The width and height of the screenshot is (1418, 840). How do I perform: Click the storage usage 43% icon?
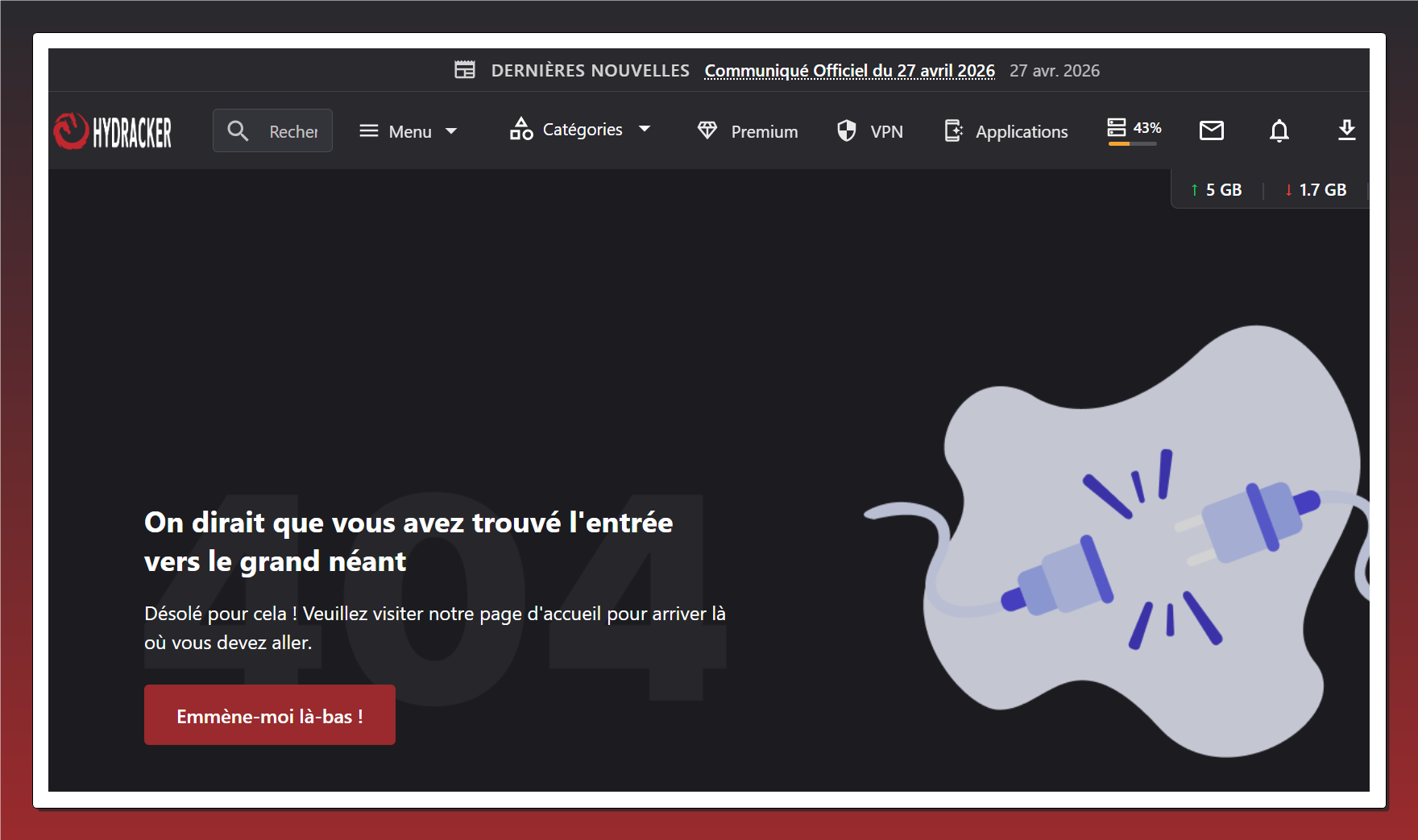coord(1117,127)
